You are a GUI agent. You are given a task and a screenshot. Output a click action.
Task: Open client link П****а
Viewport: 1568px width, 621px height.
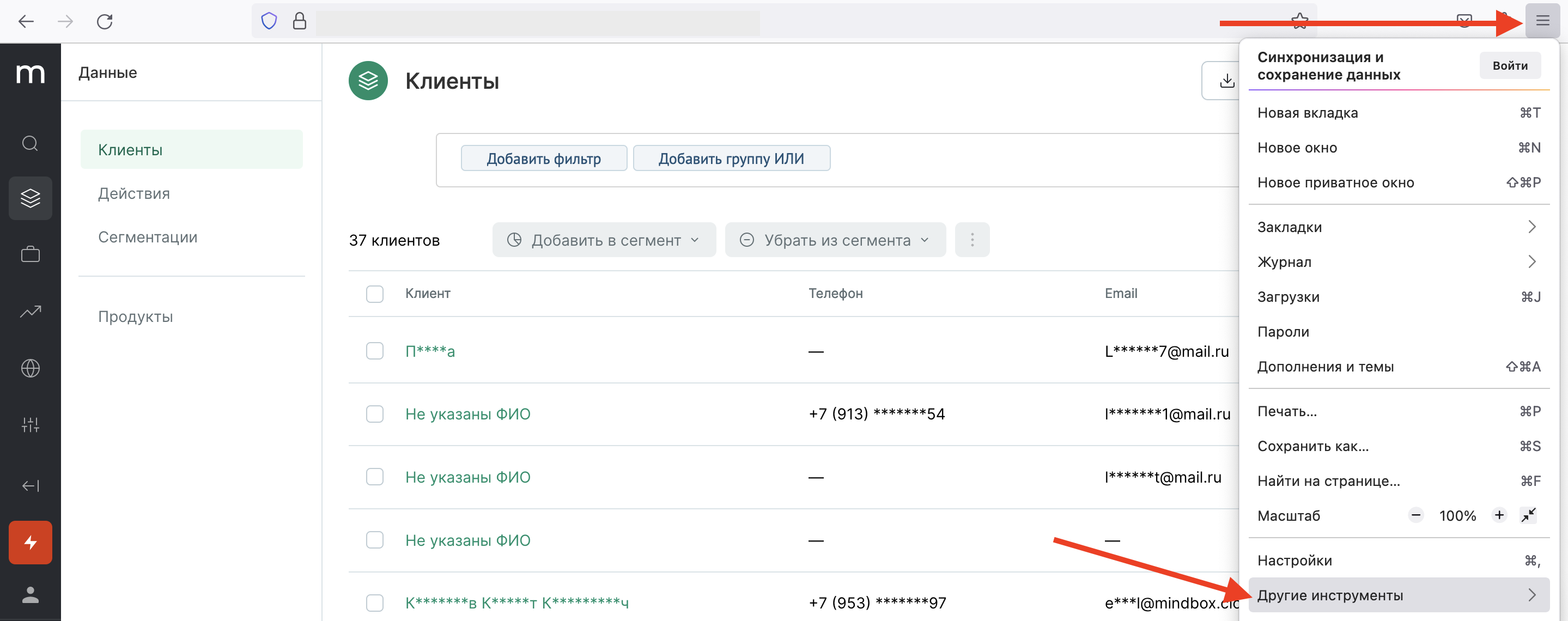point(430,351)
